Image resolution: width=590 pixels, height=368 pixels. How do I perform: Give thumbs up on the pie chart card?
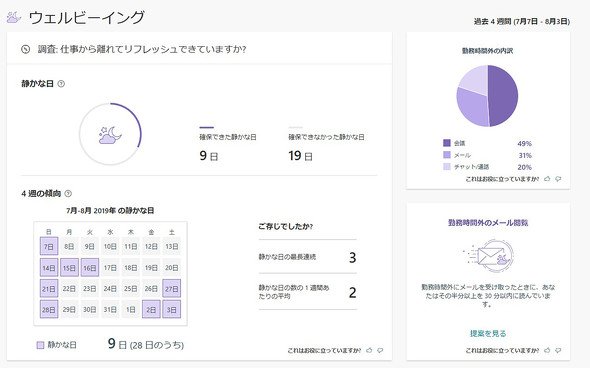tap(547, 179)
